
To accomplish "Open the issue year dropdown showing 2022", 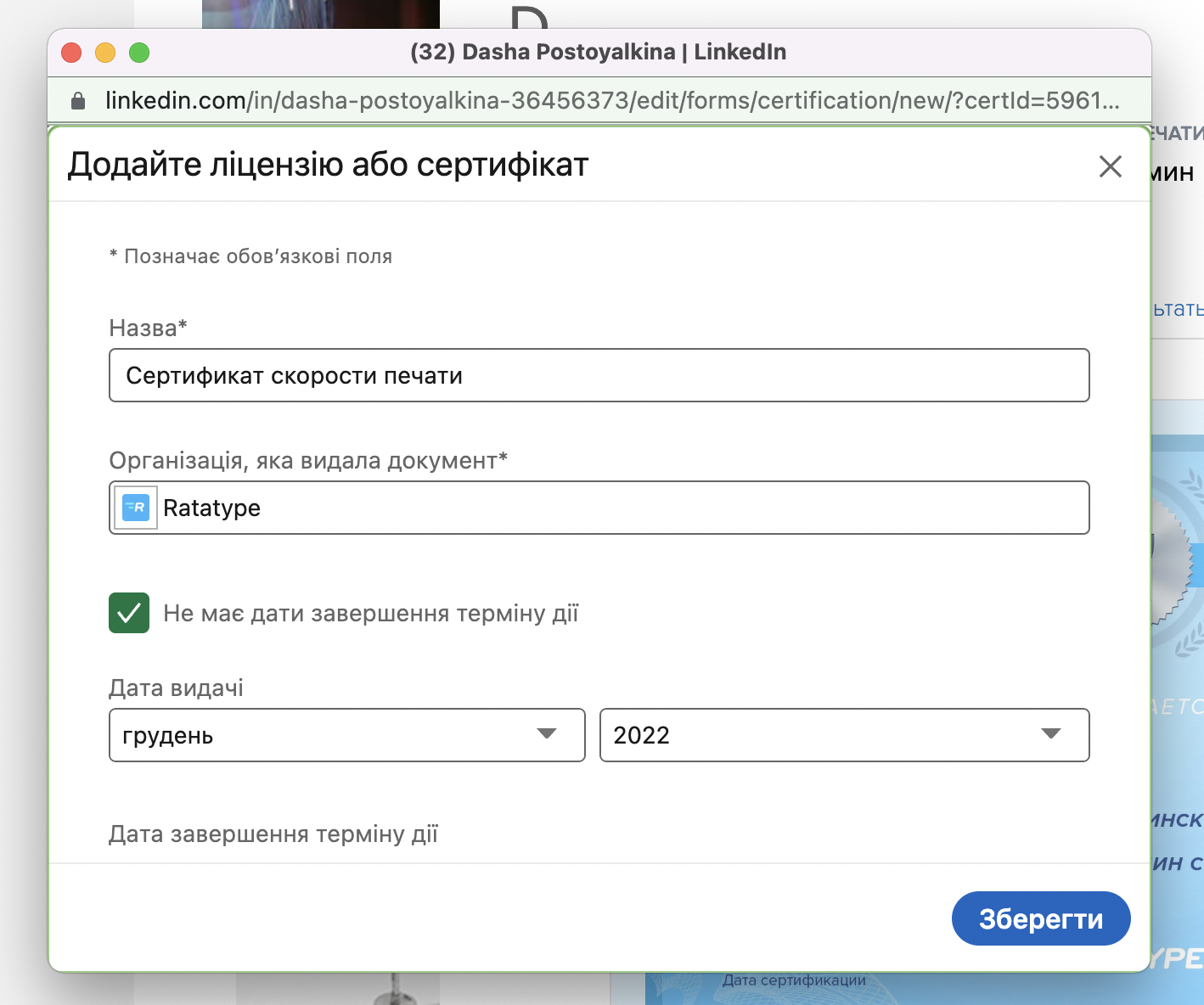I will [x=815, y=735].
